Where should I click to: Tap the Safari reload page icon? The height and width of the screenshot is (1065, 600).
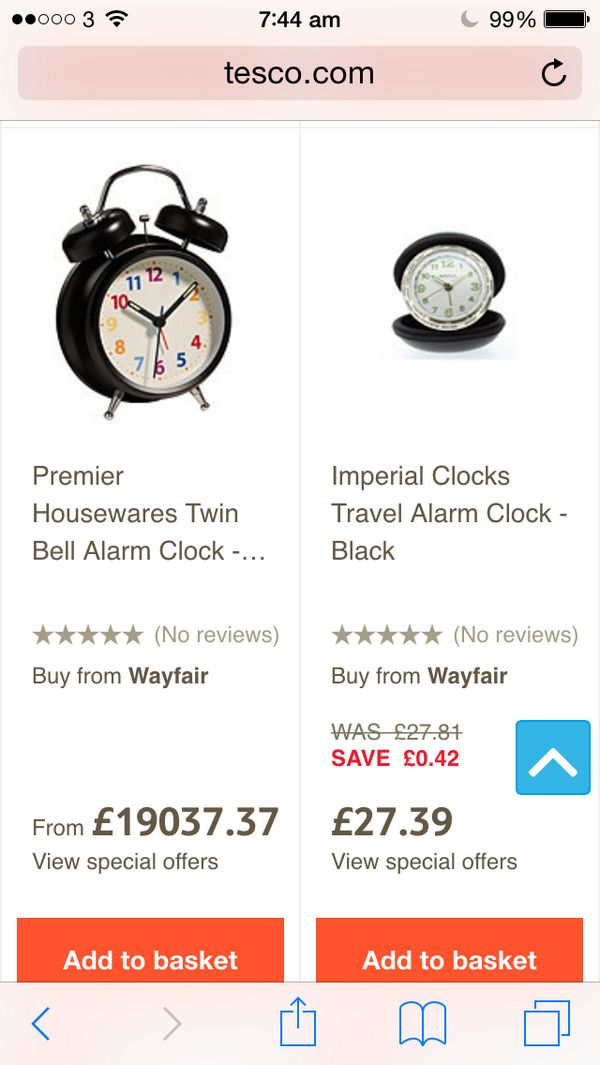(553, 73)
